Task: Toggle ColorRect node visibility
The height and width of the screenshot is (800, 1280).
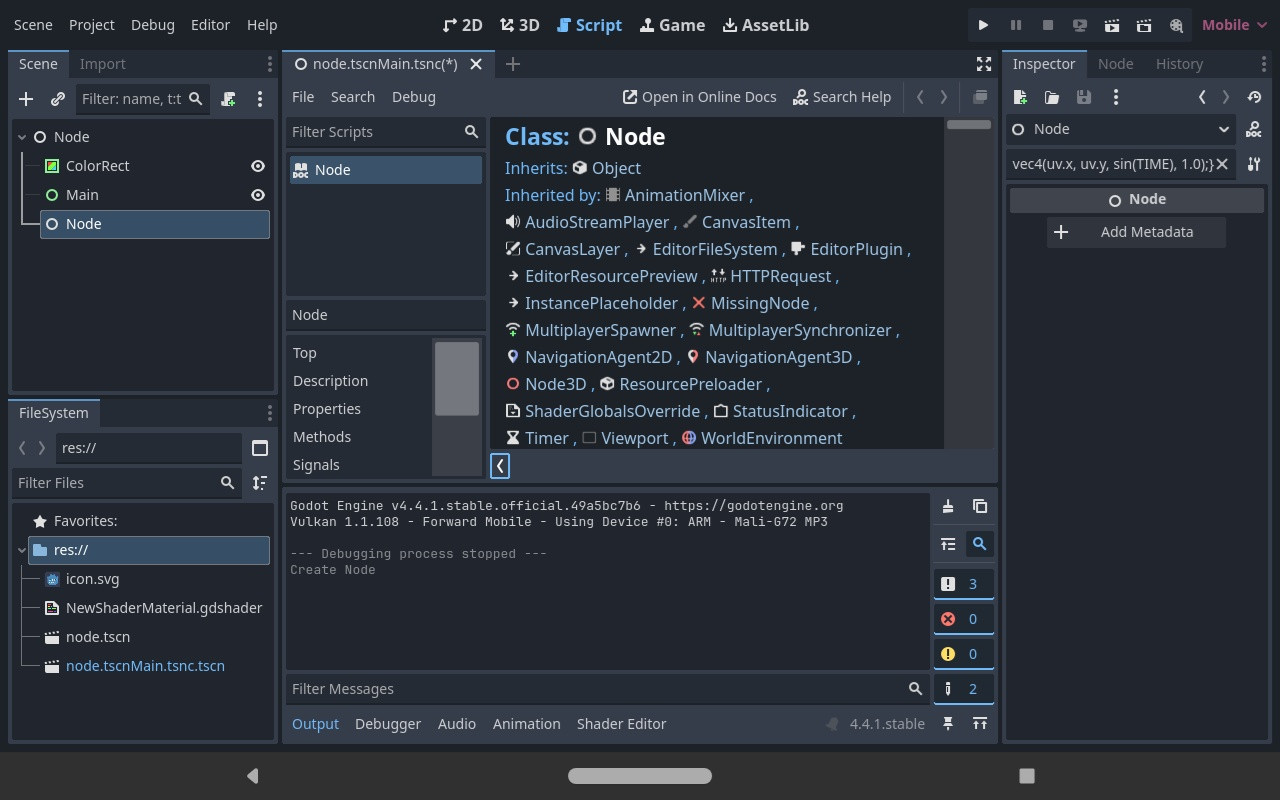Action: click(x=258, y=166)
